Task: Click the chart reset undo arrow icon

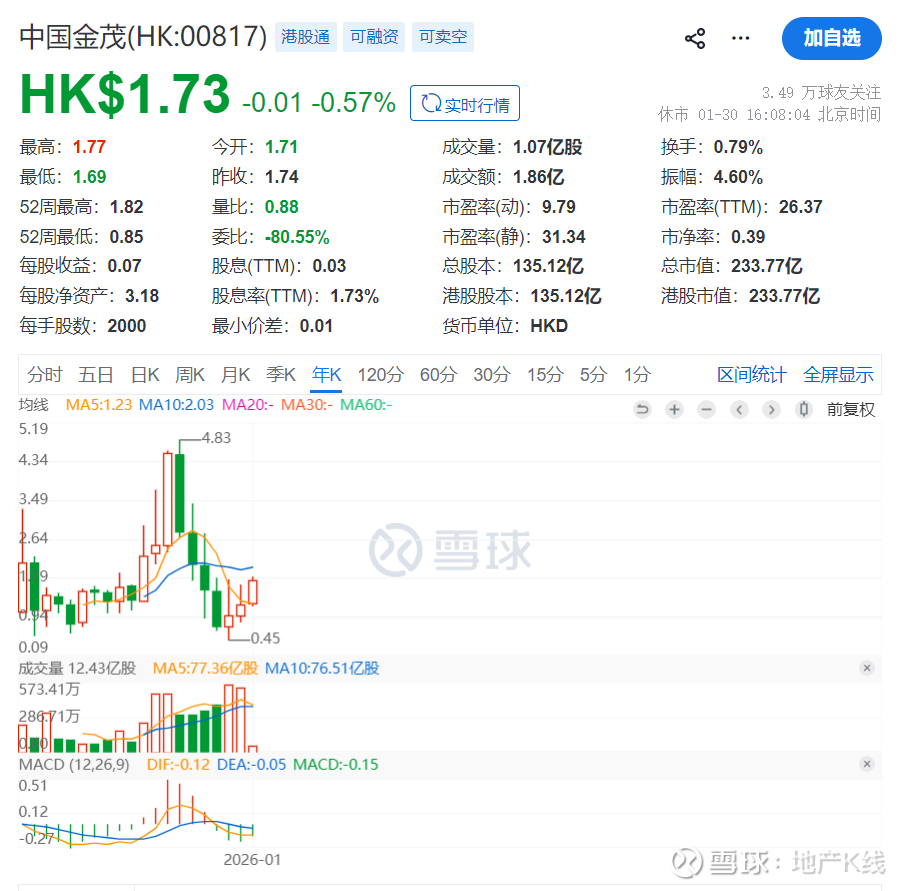Action: pos(642,409)
